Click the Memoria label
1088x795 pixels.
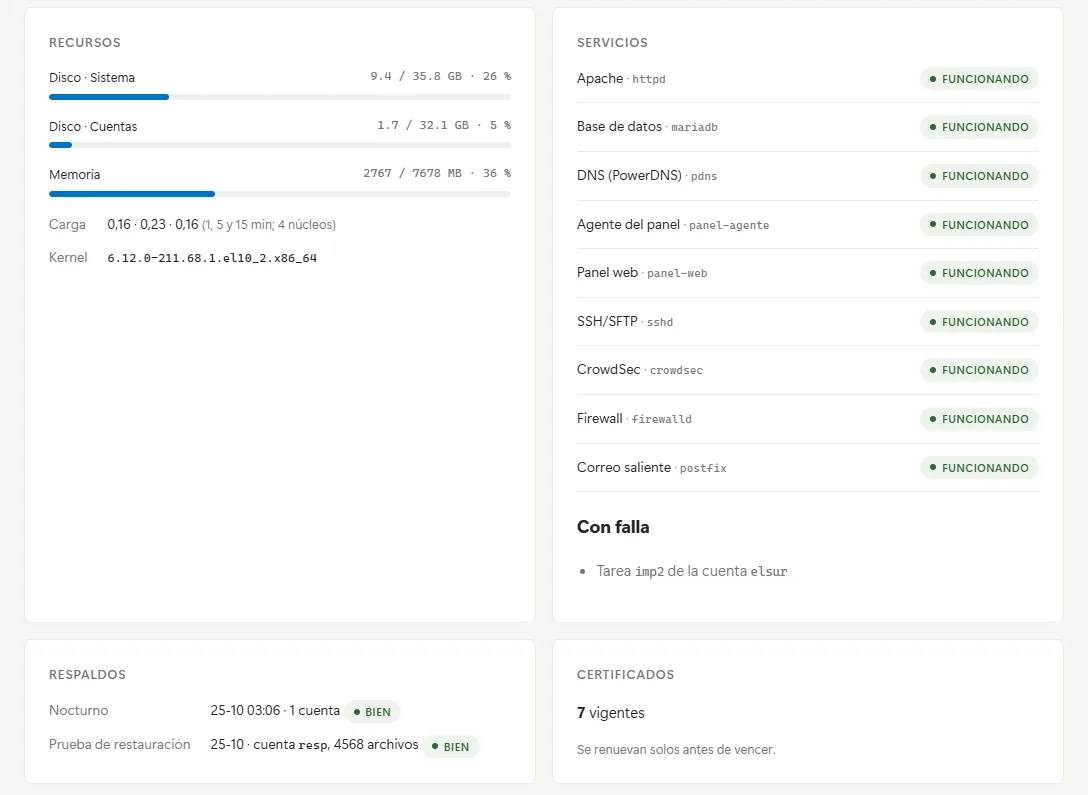click(74, 174)
